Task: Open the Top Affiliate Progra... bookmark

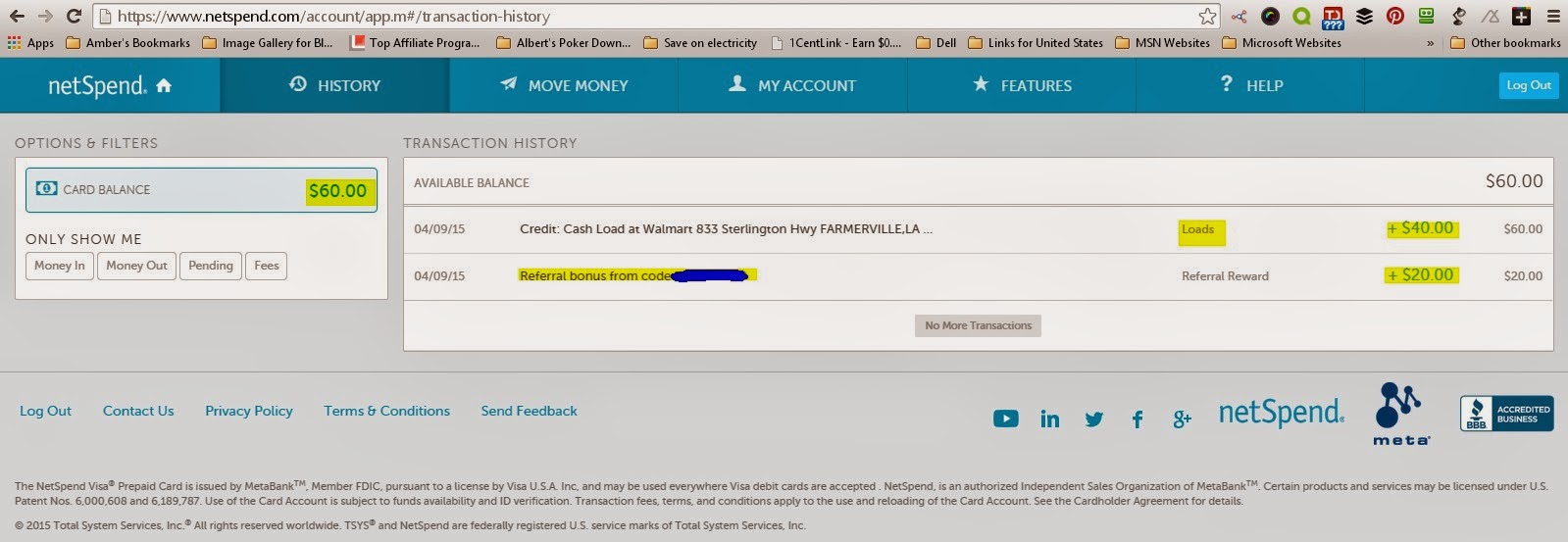Action: [x=416, y=42]
